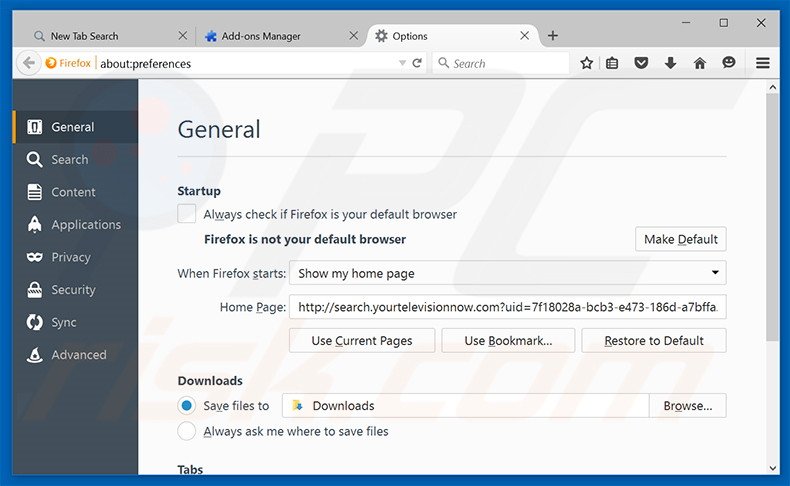Open URL bar history dropdown arrow
The image size is (790, 486).
402,63
